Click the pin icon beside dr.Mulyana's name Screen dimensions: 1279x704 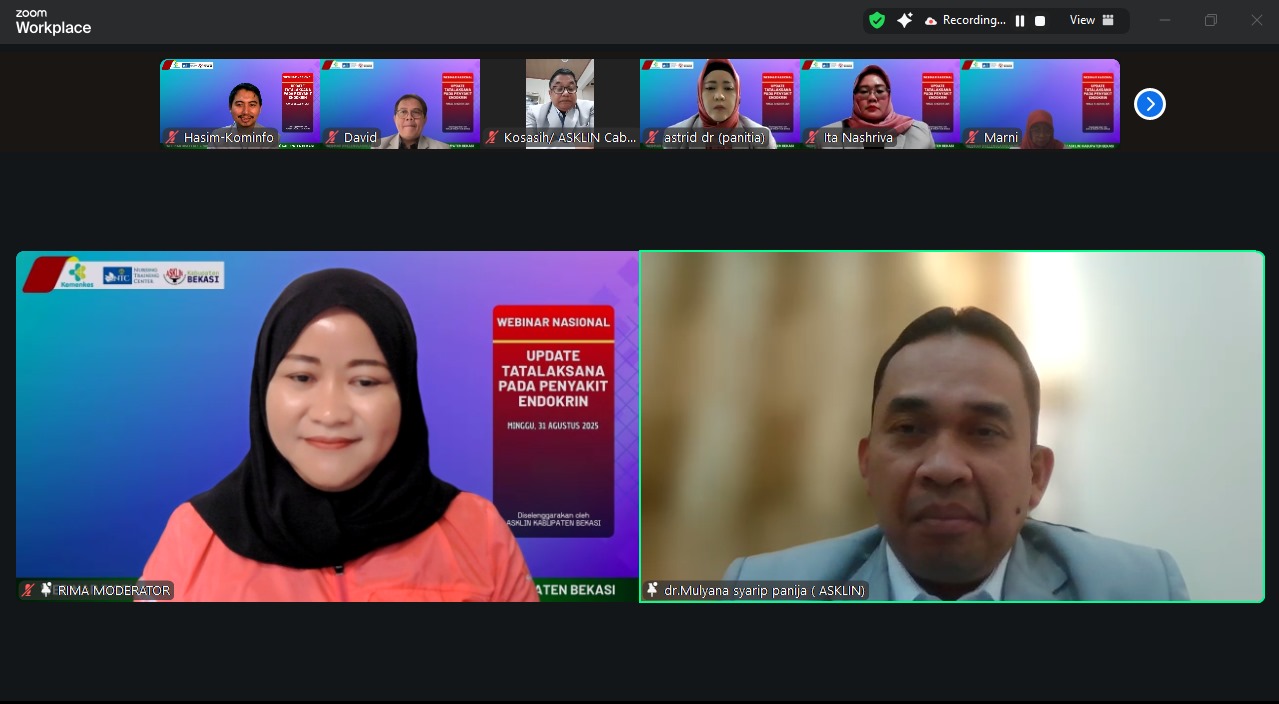click(x=653, y=590)
